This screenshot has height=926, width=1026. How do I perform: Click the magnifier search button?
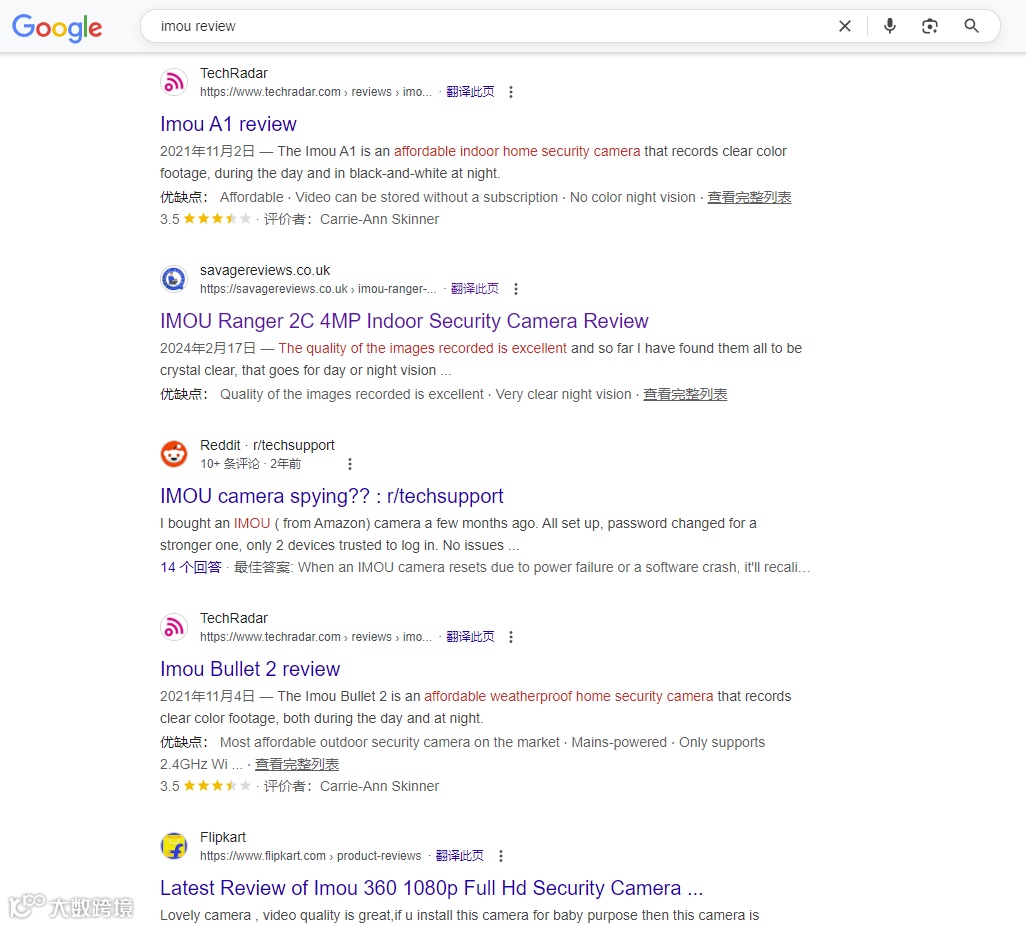(x=971, y=26)
